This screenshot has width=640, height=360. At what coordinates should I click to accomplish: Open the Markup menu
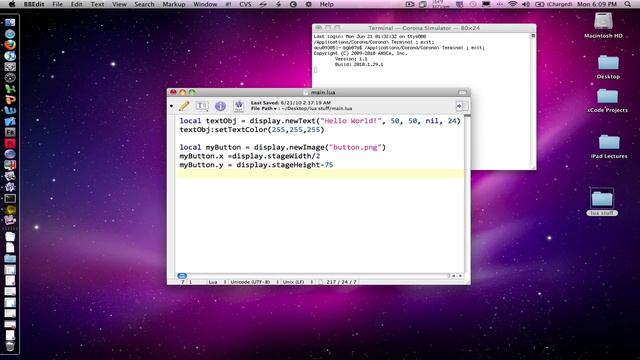point(174,4)
